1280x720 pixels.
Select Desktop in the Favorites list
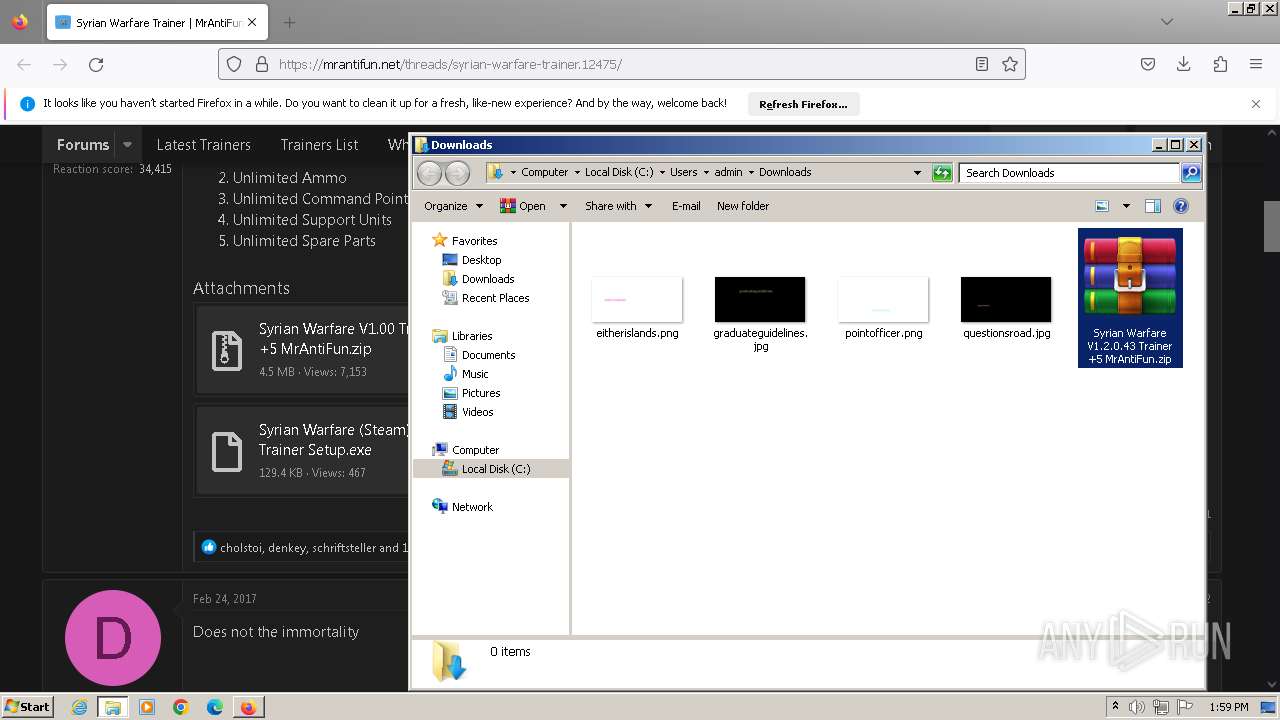481,260
